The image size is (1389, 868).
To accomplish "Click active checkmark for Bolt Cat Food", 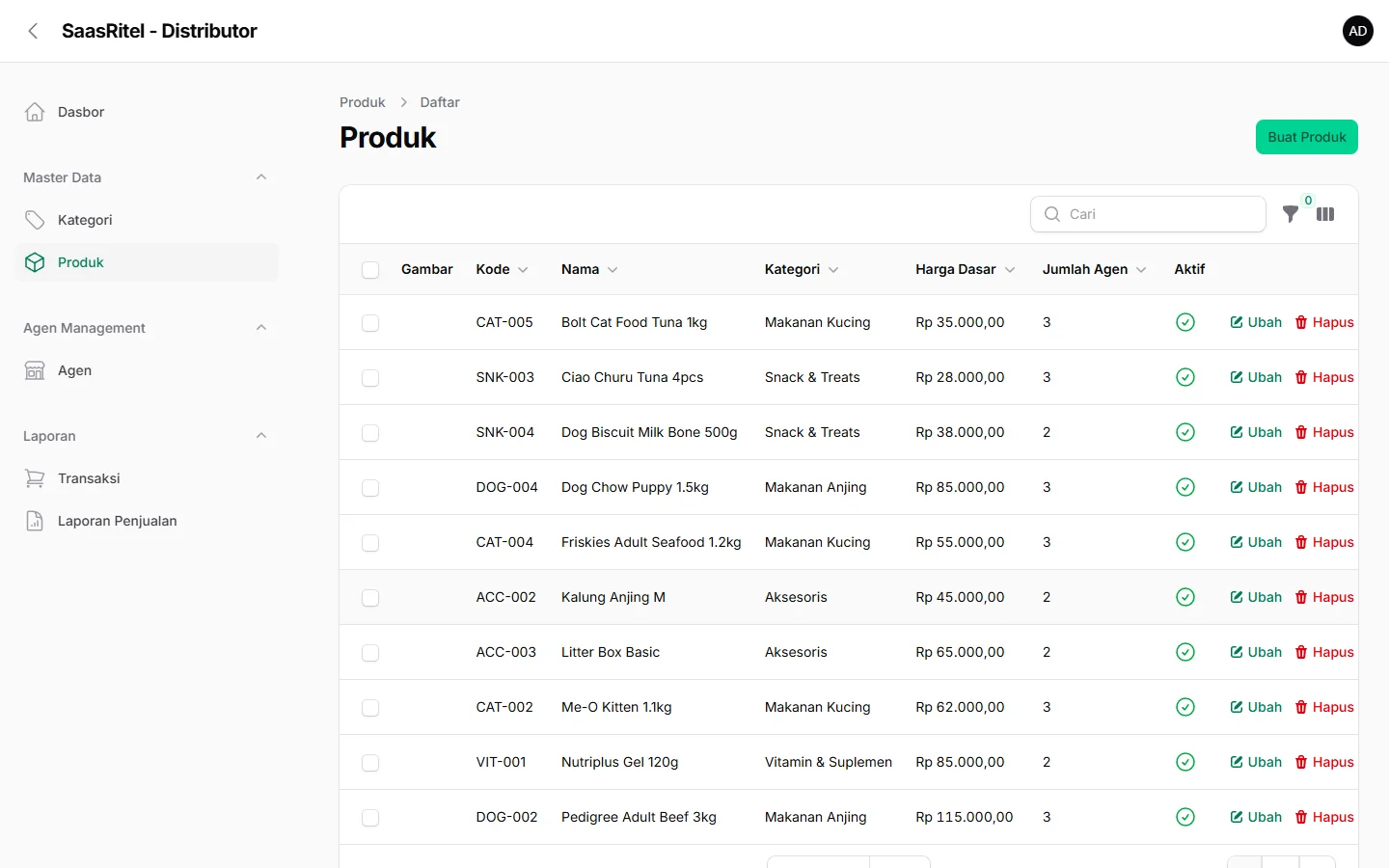I will (x=1185, y=322).
